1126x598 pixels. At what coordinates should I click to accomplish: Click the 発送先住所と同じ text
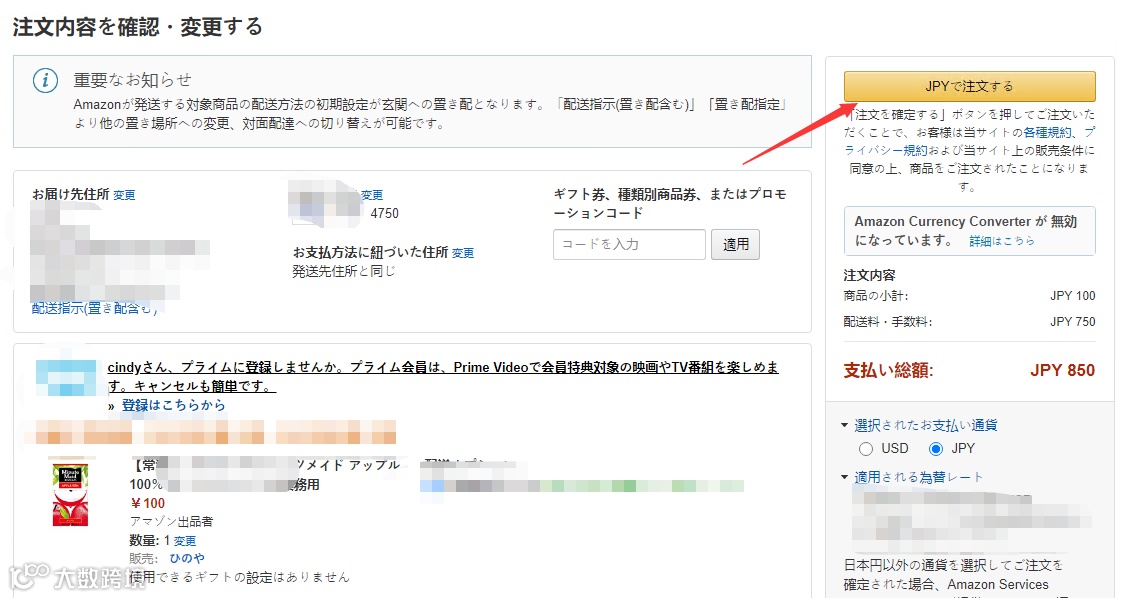tap(343, 271)
